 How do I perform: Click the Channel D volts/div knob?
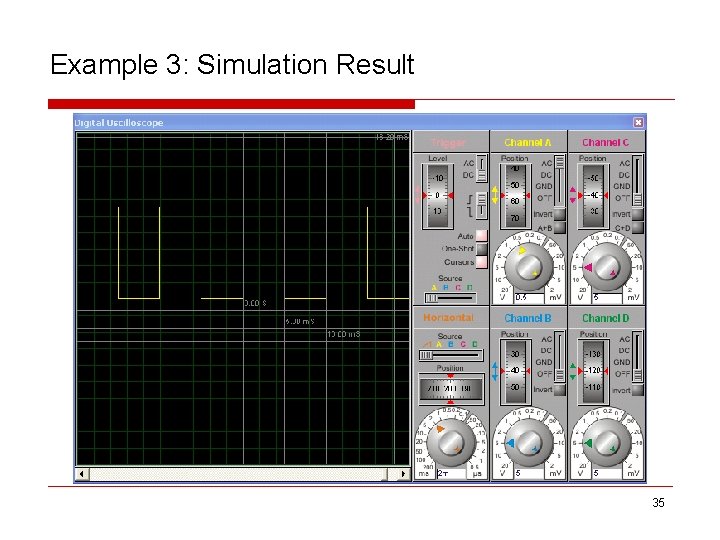pos(607,442)
